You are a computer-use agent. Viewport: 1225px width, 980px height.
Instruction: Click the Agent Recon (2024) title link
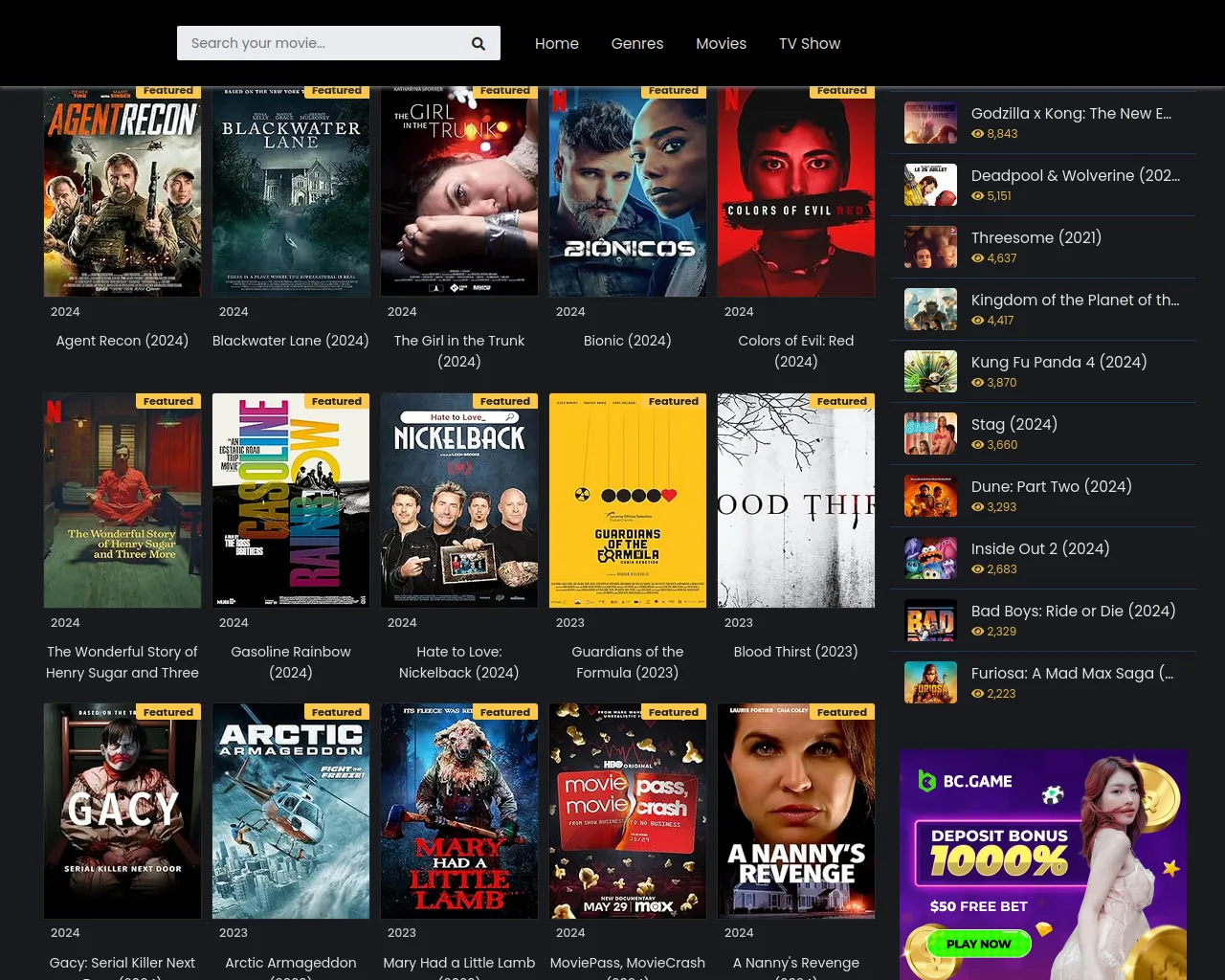point(122,341)
